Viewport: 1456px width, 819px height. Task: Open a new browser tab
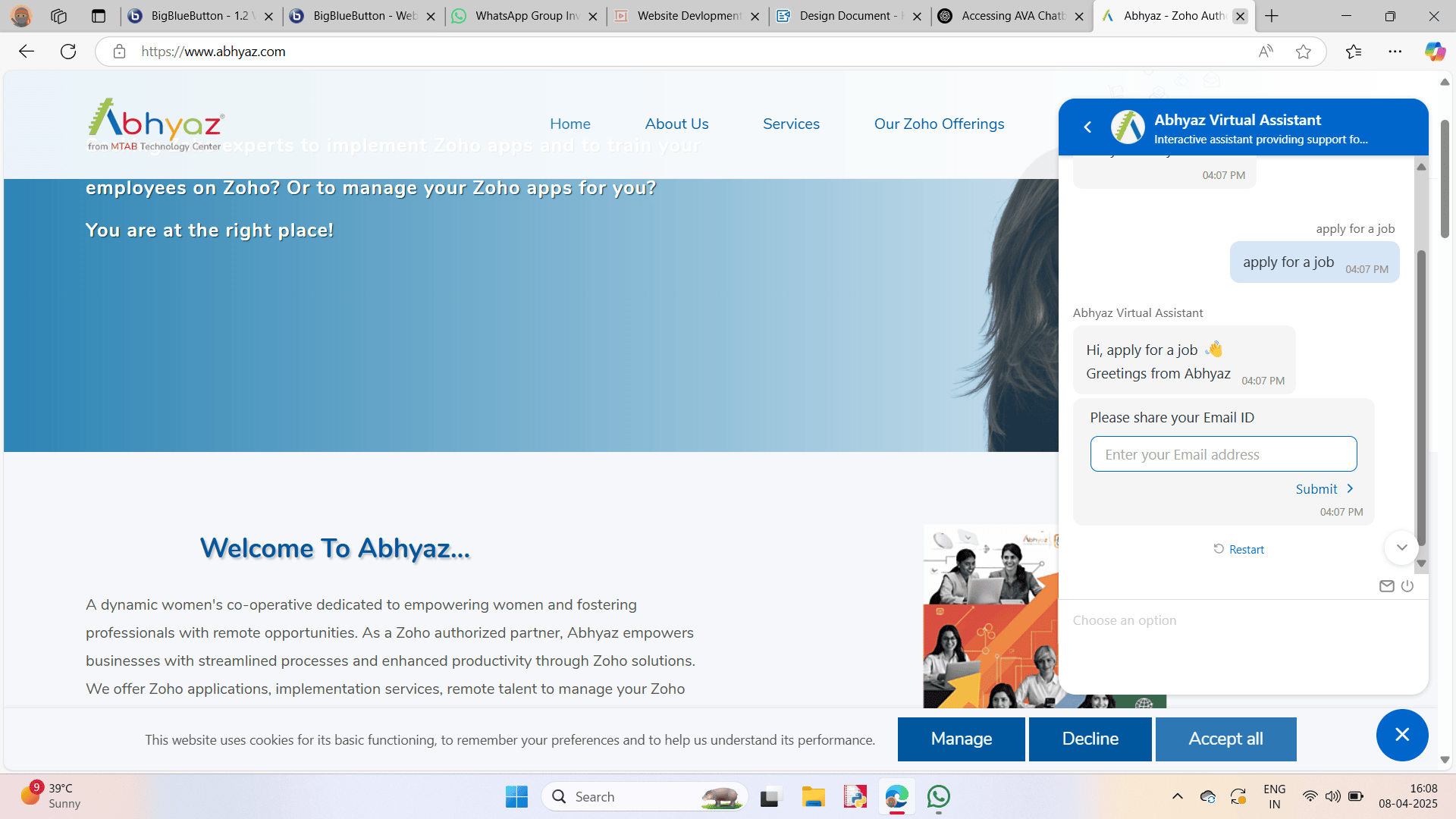pyautogui.click(x=1272, y=16)
